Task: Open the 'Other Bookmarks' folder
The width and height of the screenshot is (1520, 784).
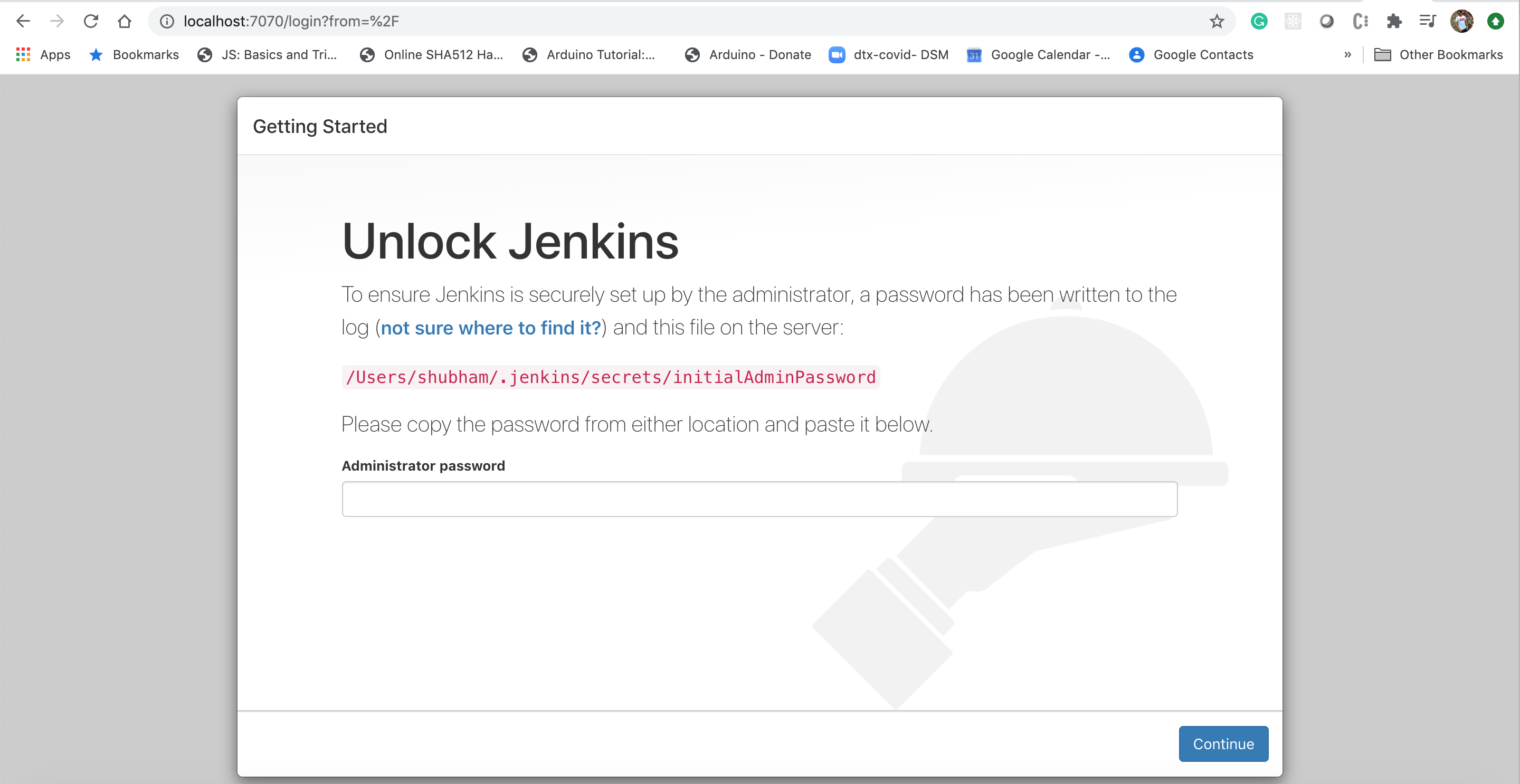Action: [x=1439, y=55]
